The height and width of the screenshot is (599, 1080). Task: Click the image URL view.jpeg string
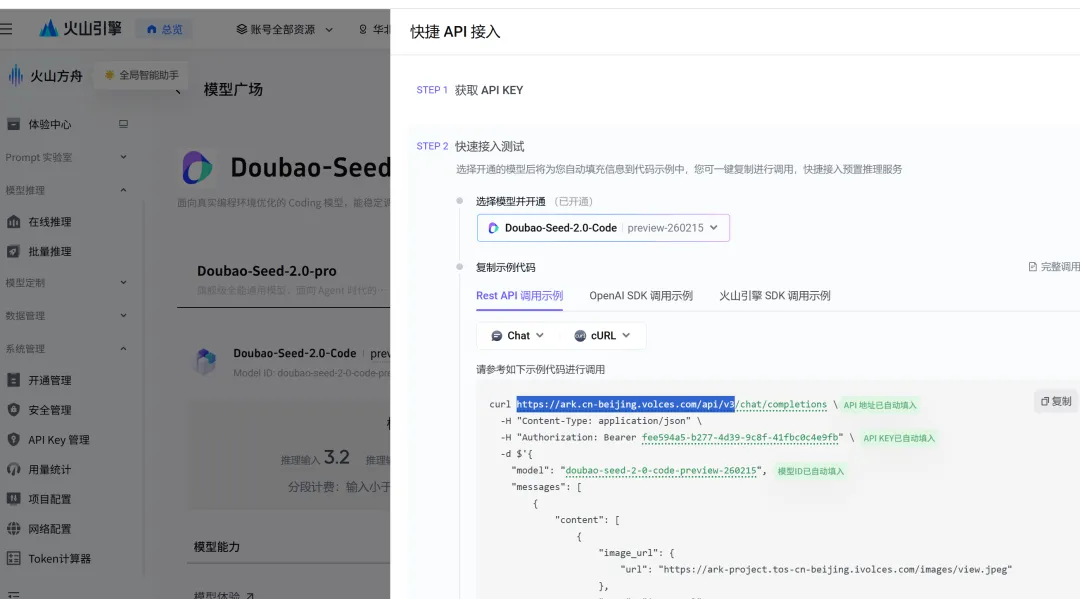tap(835, 569)
